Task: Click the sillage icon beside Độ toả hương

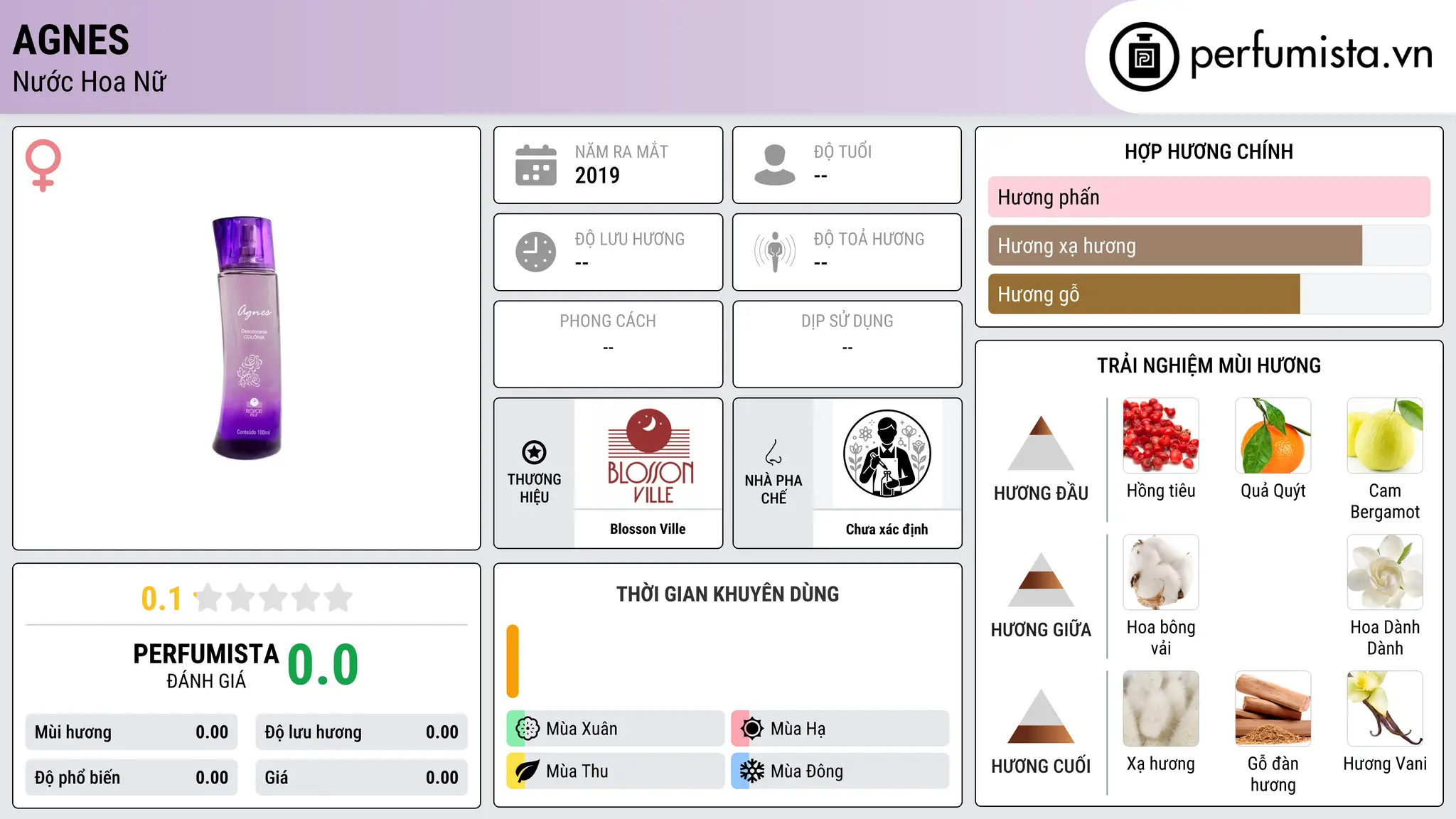Action: point(775,252)
